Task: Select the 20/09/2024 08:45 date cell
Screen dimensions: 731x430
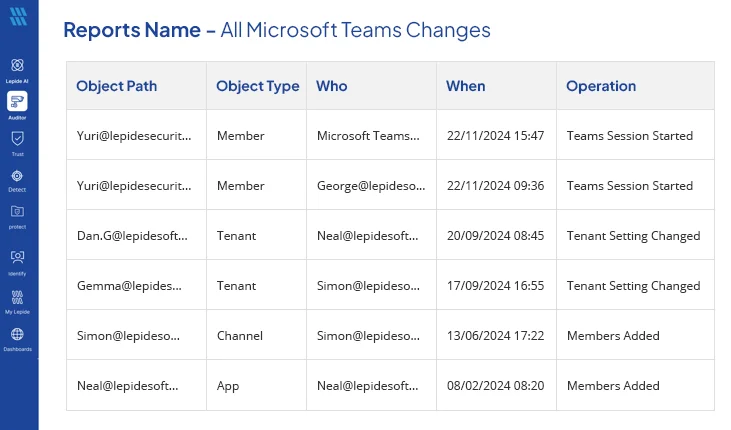Action: coord(495,236)
